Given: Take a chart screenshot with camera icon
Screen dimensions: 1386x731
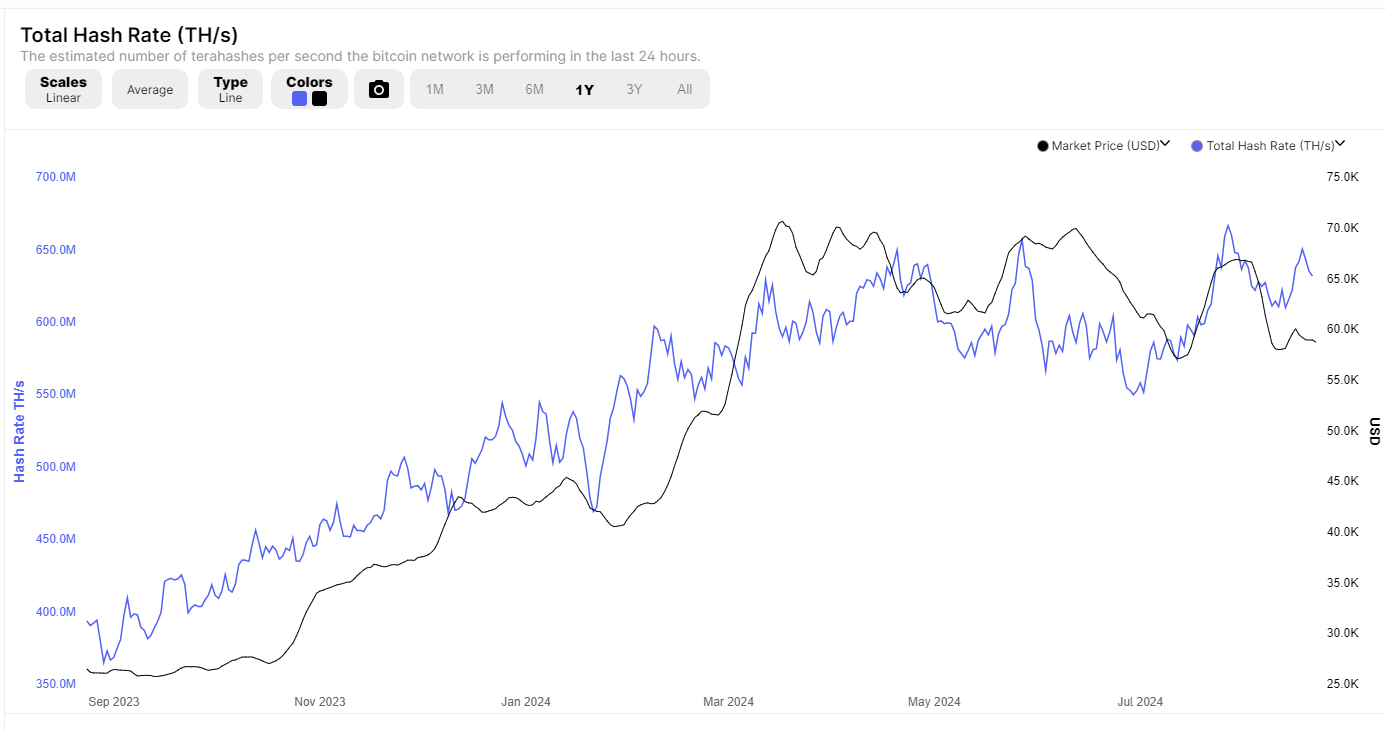Looking at the screenshot, I should (x=379, y=89).
